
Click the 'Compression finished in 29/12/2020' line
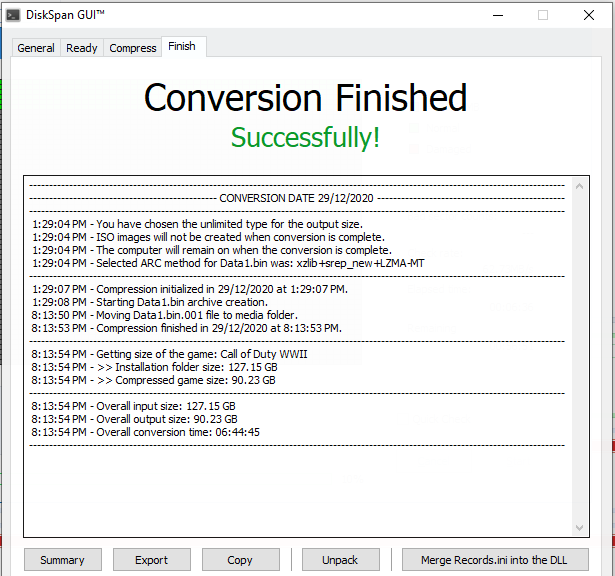pos(187,328)
